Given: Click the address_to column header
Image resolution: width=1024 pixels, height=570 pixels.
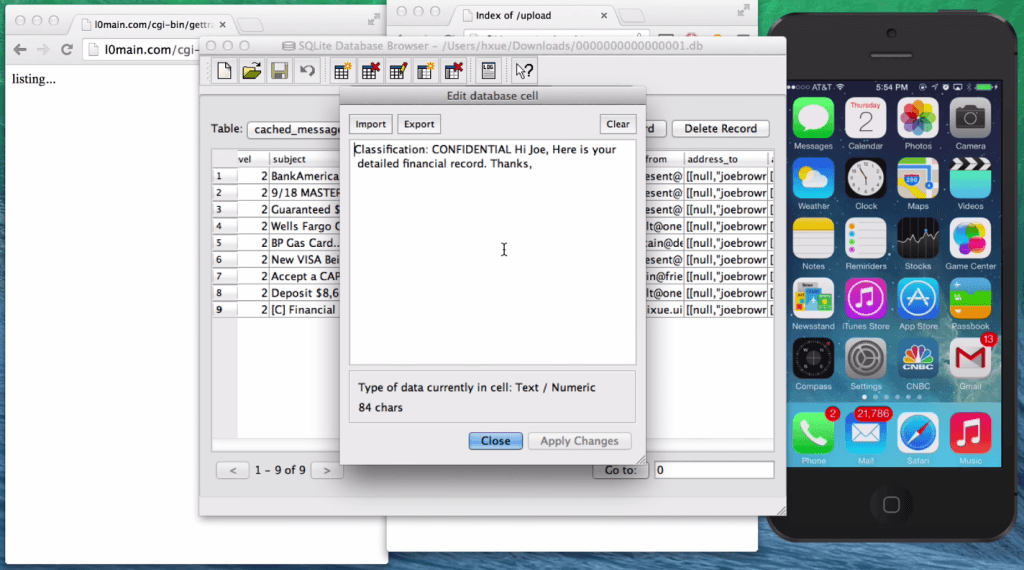Looking at the screenshot, I should click(x=726, y=159).
